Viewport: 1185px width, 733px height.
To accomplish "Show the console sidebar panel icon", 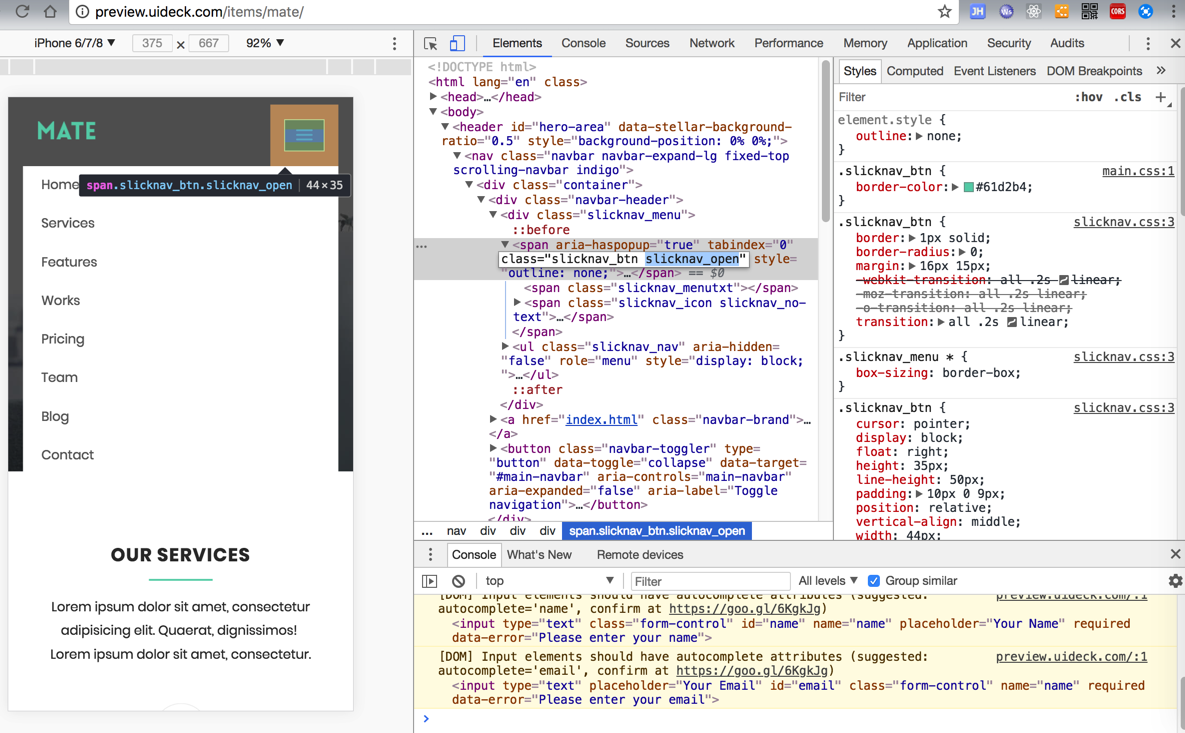I will click(430, 581).
